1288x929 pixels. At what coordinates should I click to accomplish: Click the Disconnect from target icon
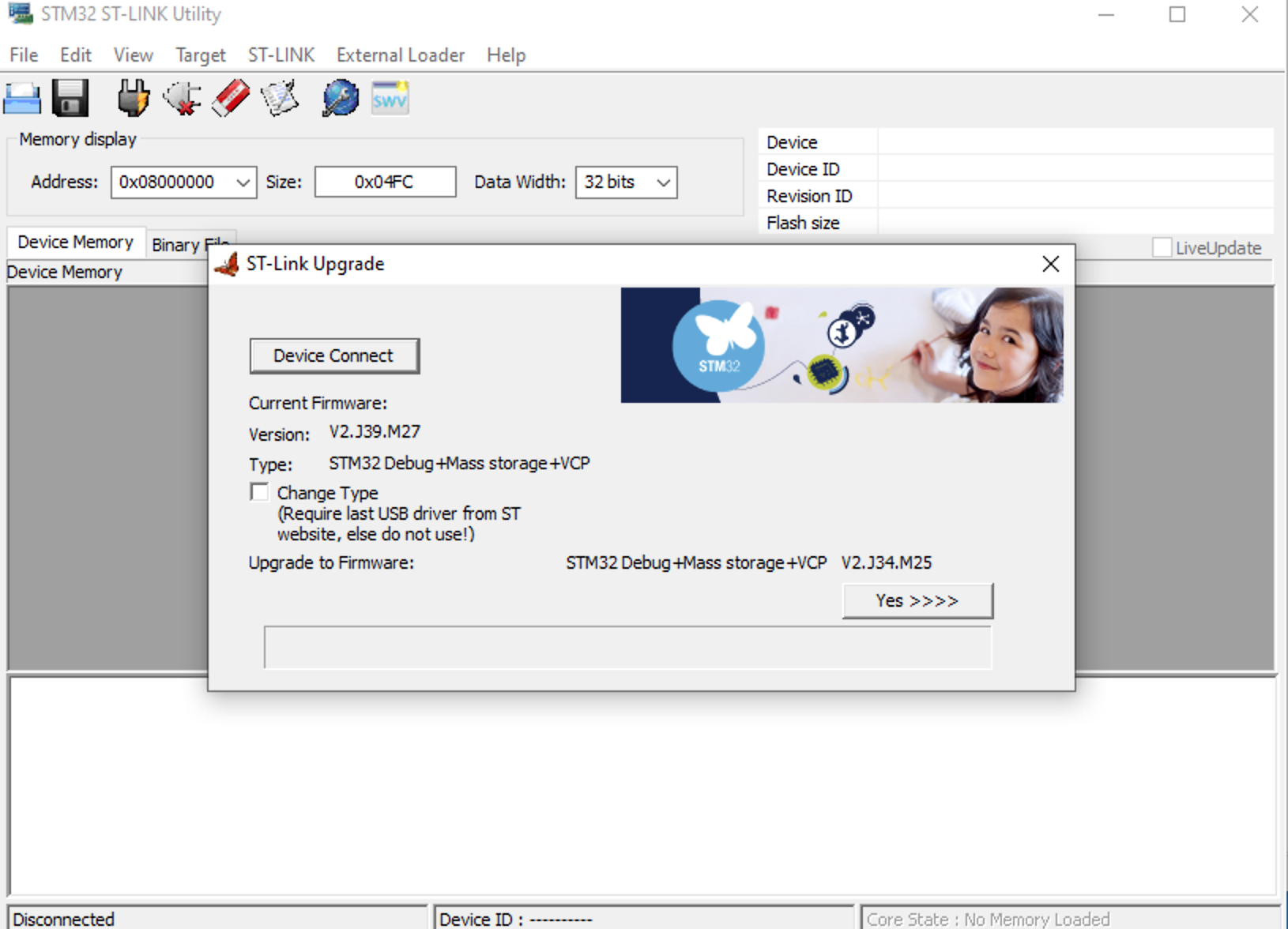182,98
